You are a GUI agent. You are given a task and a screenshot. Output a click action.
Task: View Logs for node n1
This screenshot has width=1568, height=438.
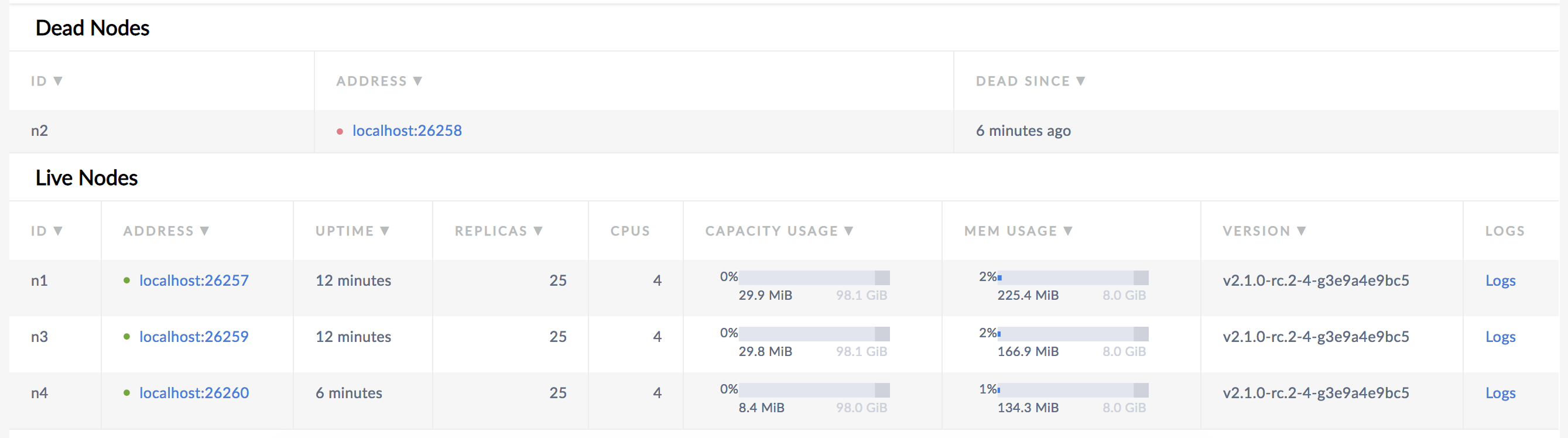click(1500, 280)
